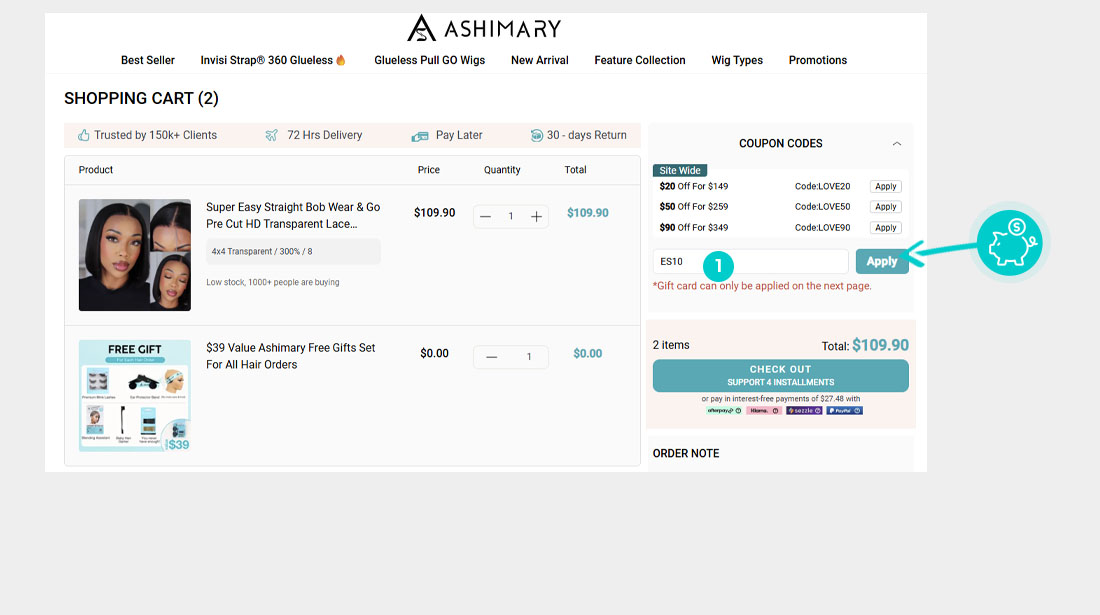Open the Best Seller menu

pyautogui.click(x=148, y=60)
